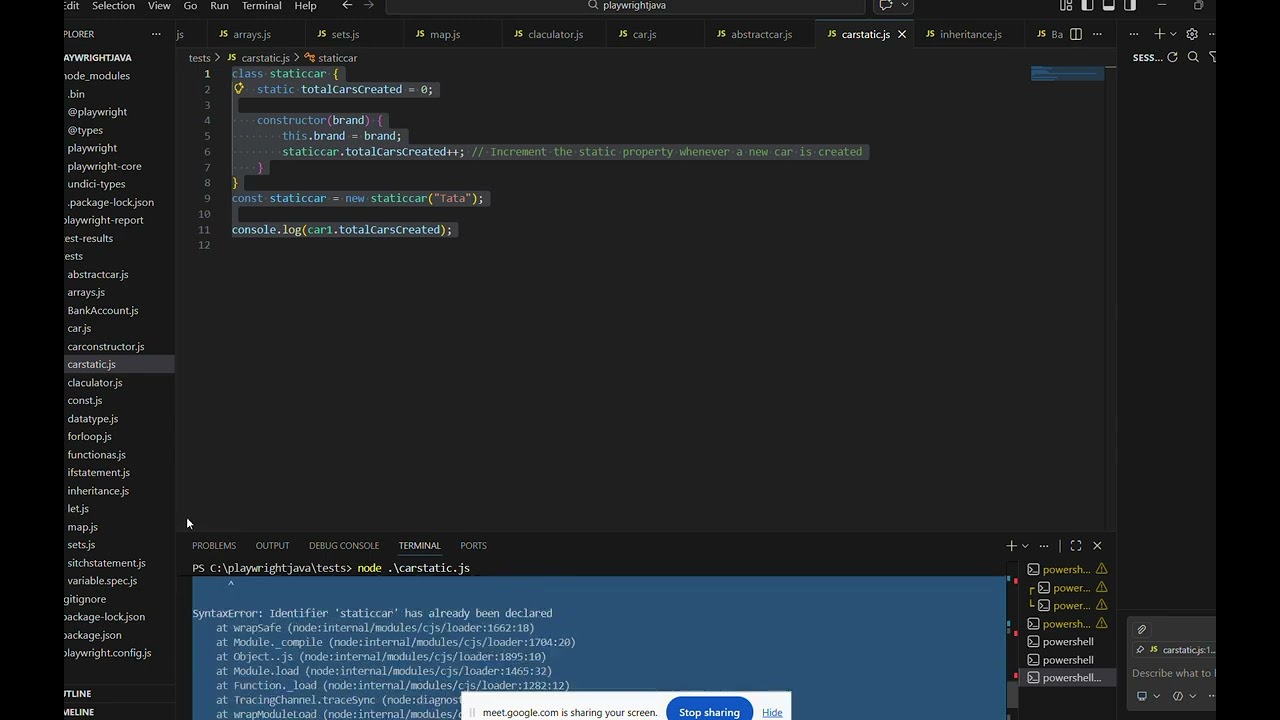Click the playwrightjava command center search
The height and width of the screenshot is (720, 1280).
click(x=626, y=6)
